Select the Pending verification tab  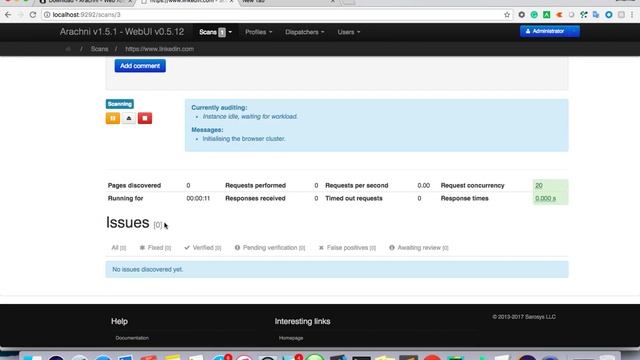[270, 248]
